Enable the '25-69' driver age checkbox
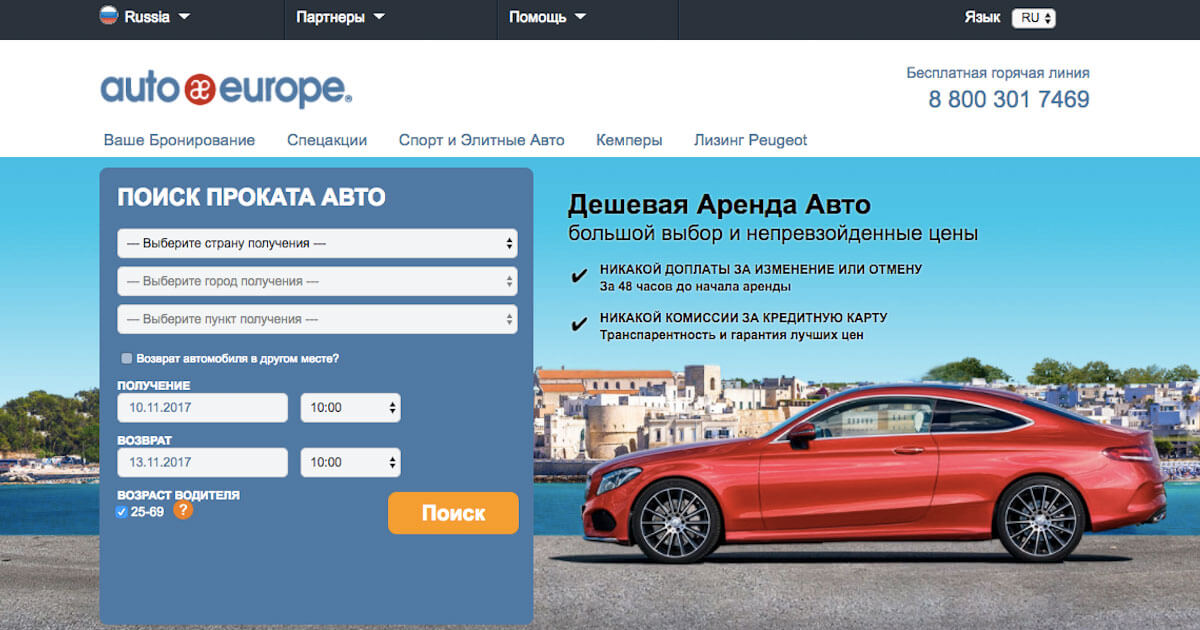This screenshot has width=1200, height=630. (x=123, y=510)
